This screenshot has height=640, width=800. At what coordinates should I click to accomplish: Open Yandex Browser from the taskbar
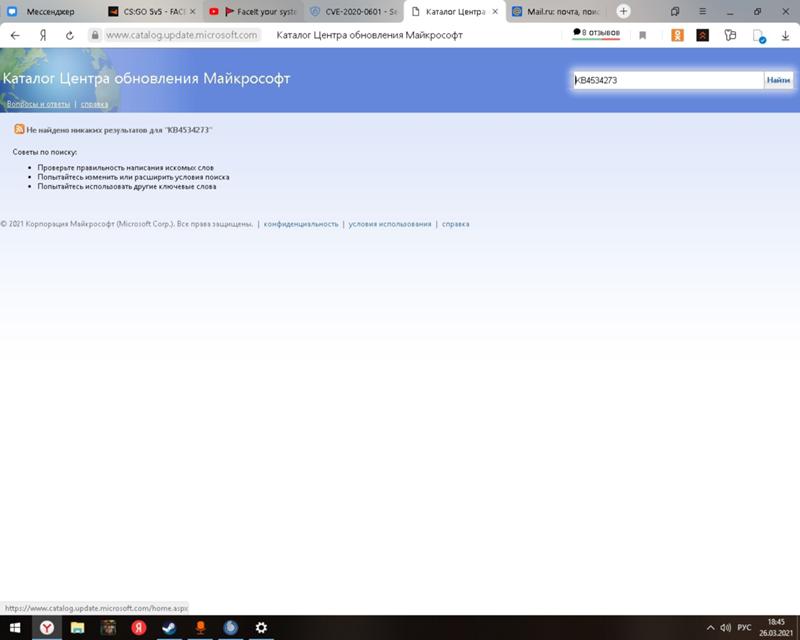tap(47, 628)
